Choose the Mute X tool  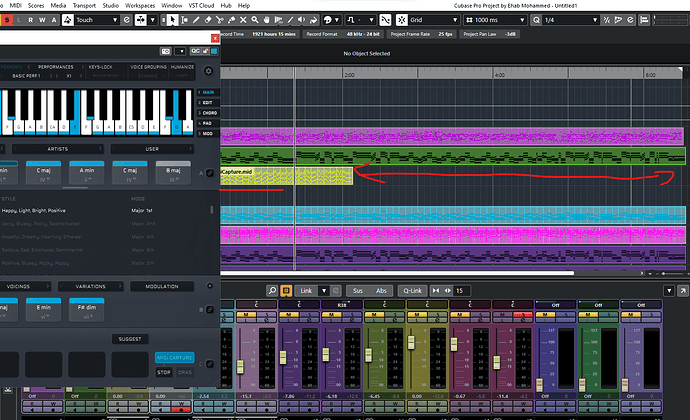point(243,20)
